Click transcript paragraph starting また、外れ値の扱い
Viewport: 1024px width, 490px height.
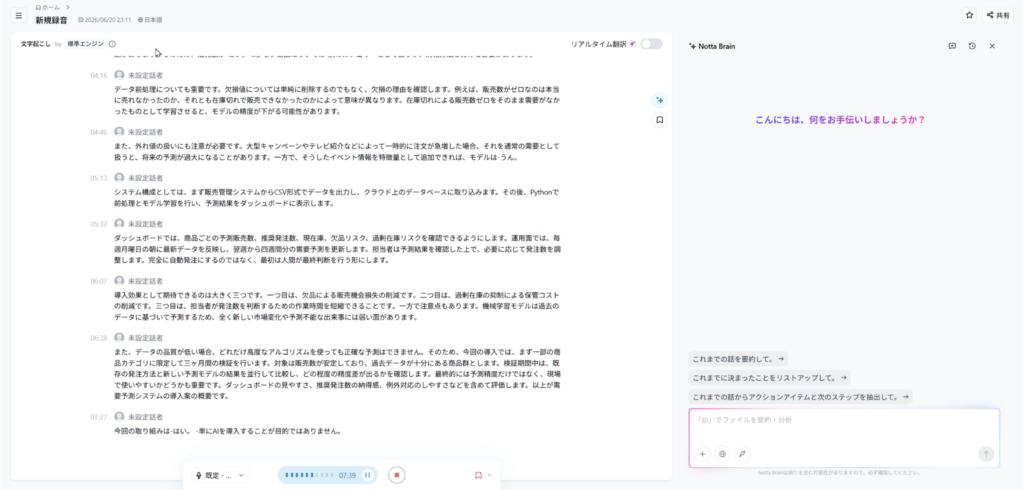336,152
